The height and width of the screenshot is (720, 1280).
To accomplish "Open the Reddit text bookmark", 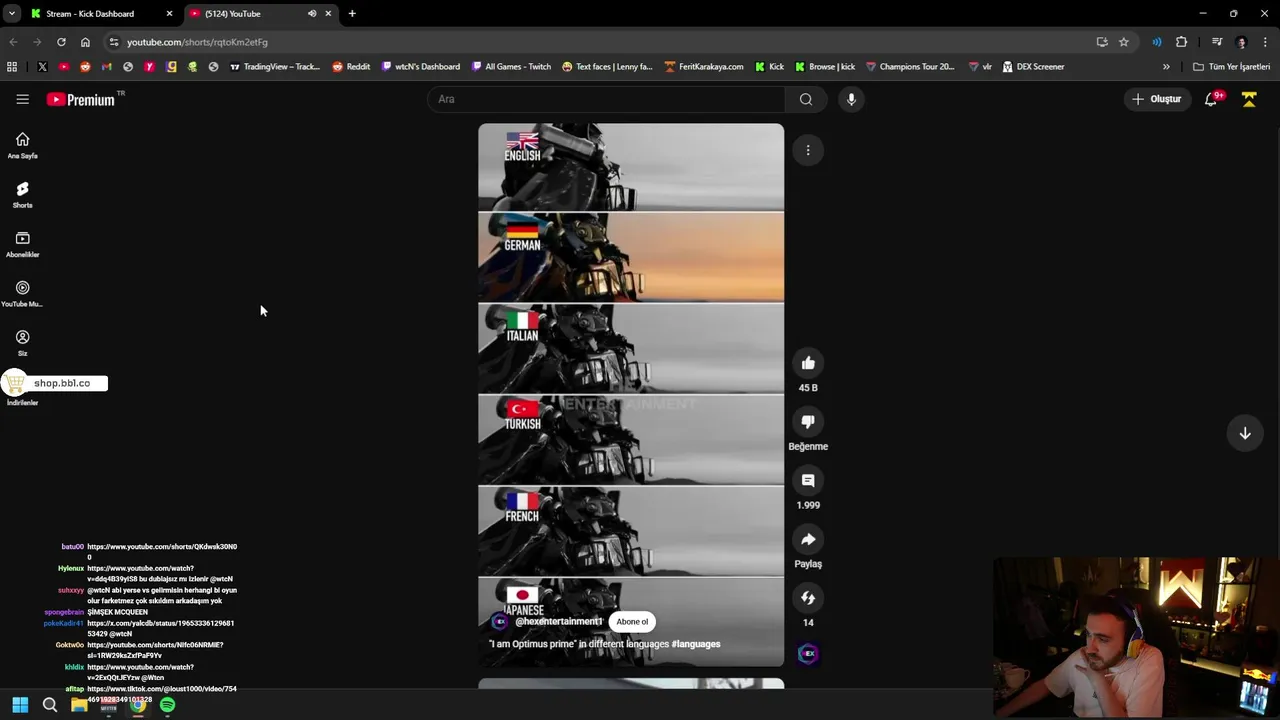I will [351, 67].
